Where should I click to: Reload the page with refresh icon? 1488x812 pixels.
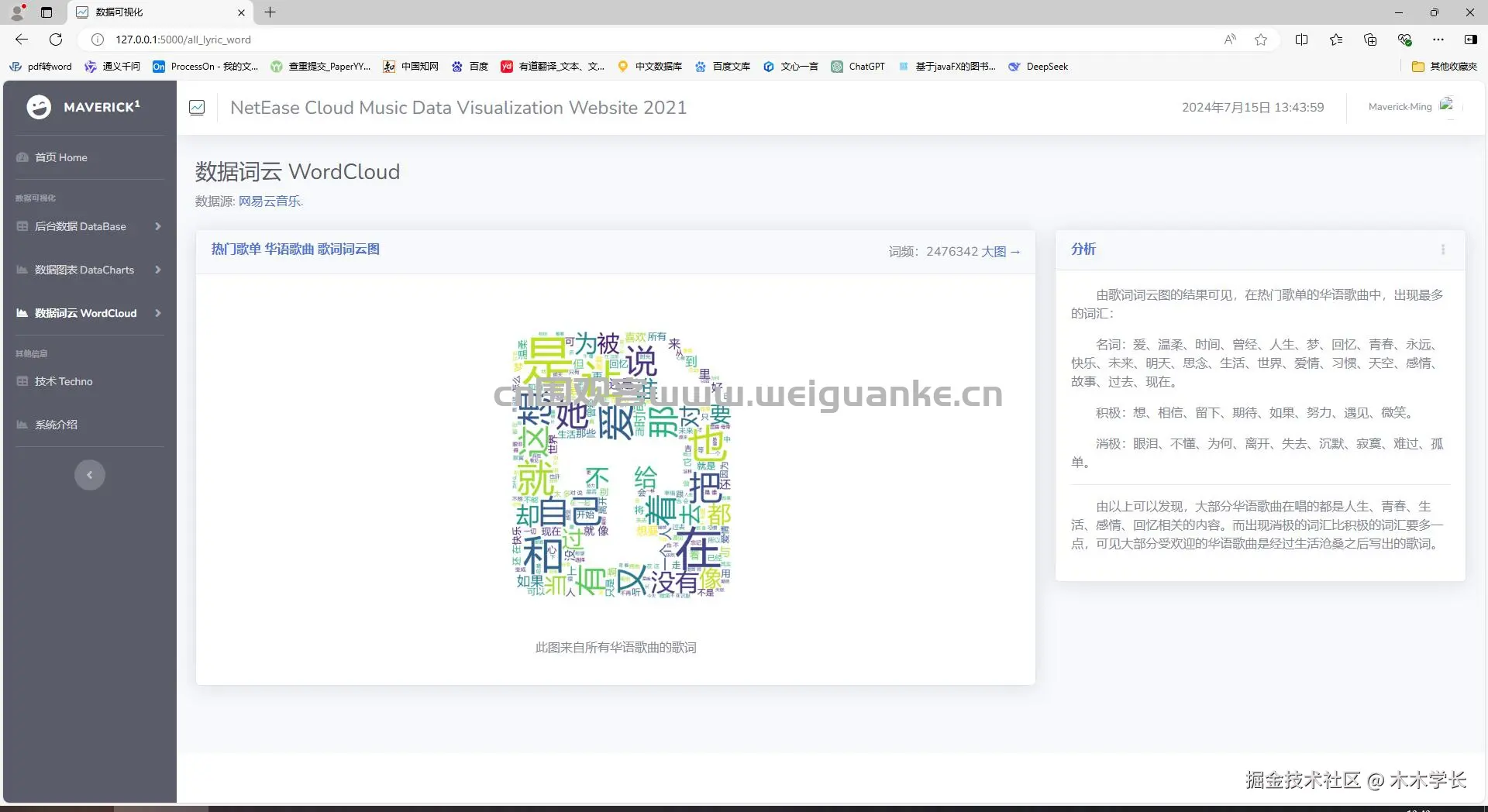coord(56,40)
